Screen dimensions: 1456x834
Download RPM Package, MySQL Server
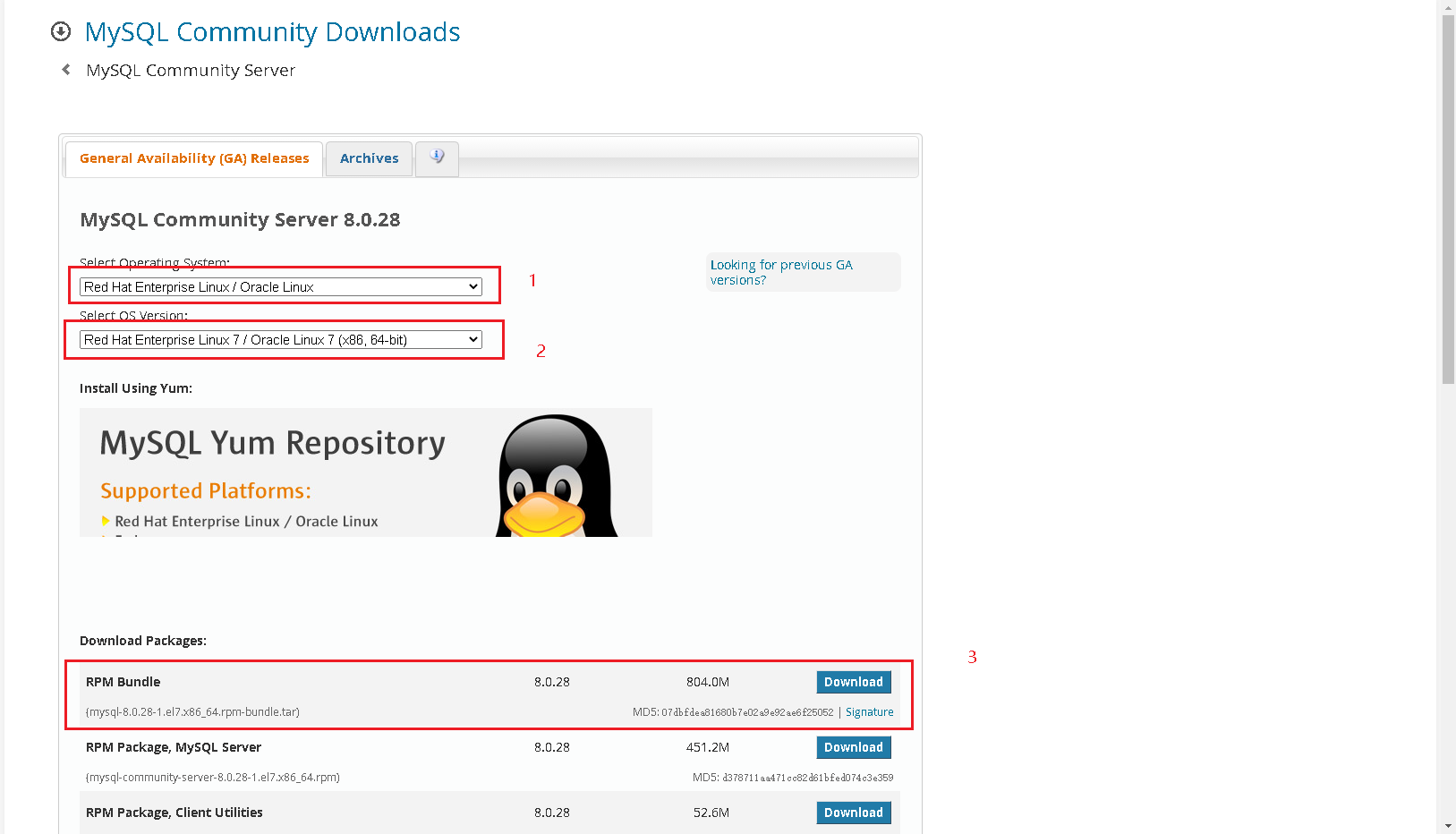854,747
